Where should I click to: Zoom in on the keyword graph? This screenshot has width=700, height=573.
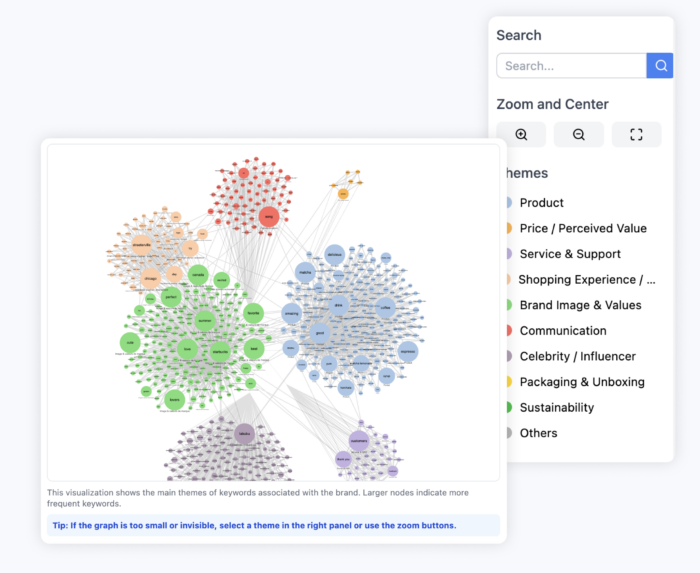tap(521, 135)
